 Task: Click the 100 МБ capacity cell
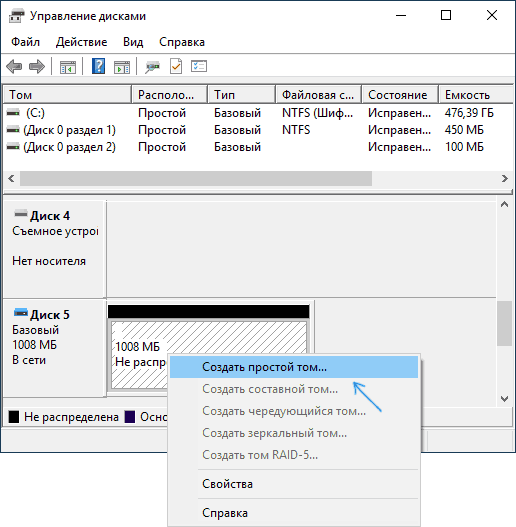pyautogui.click(x=464, y=147)
